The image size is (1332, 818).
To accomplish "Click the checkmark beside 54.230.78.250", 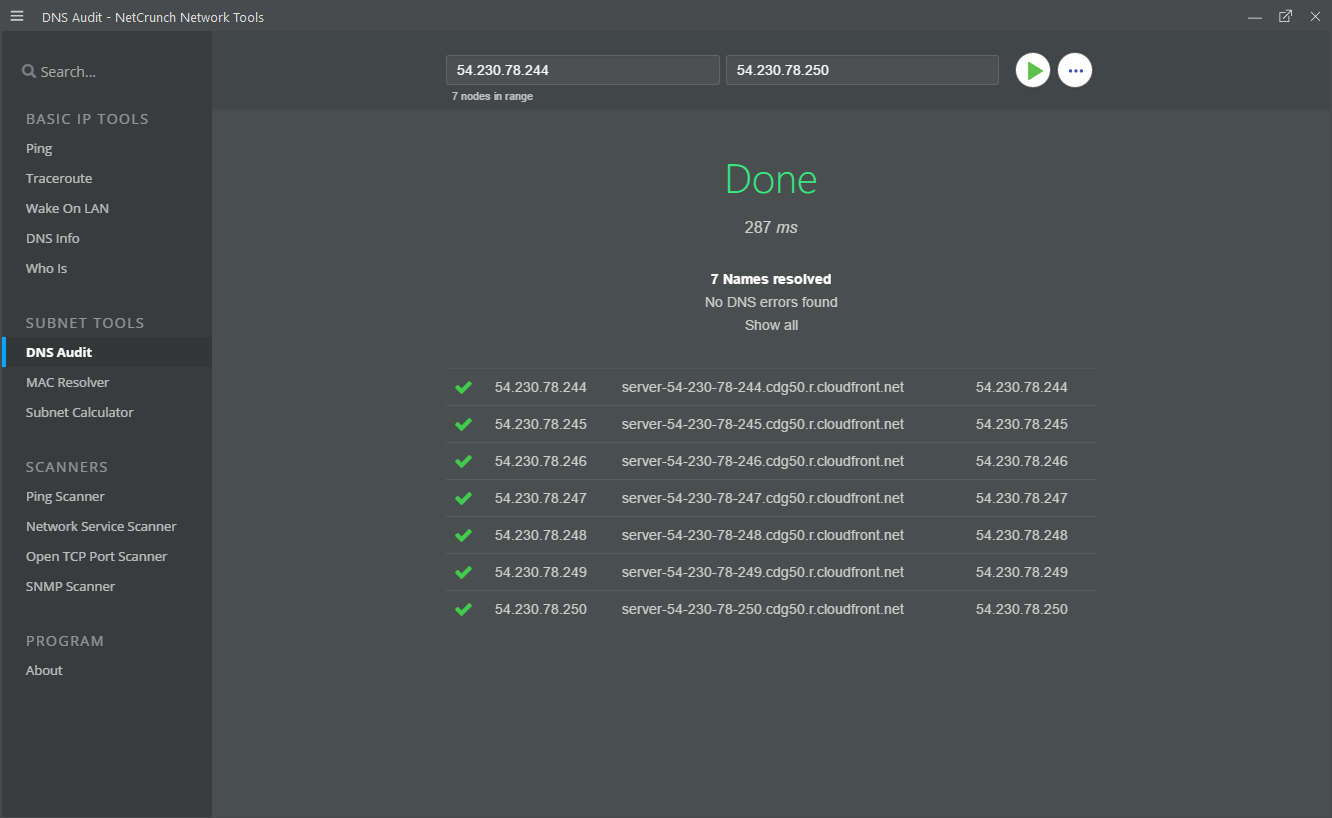I will point(463,608).
